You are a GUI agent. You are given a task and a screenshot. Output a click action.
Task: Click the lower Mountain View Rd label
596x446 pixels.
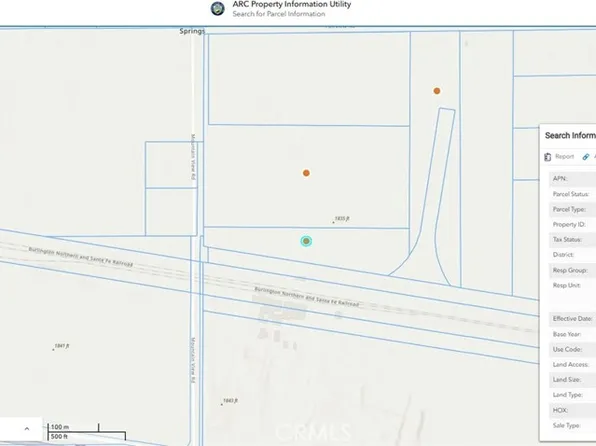pos(193,360)
